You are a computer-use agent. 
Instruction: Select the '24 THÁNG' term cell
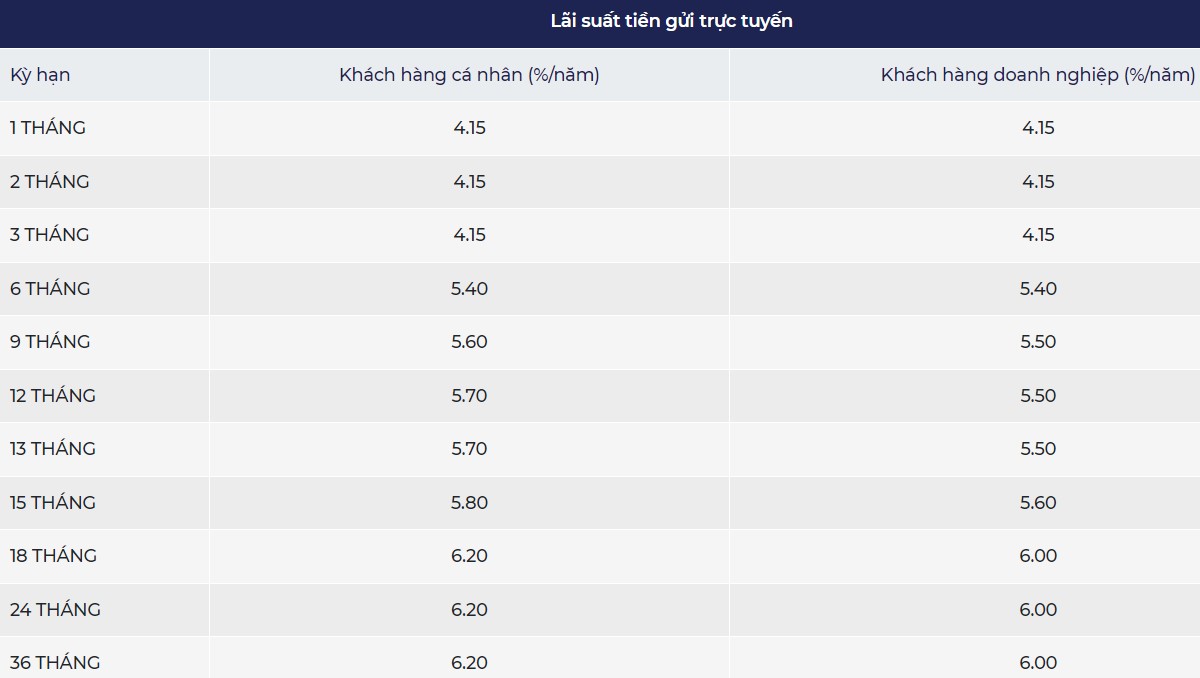(x=55, y=610)
